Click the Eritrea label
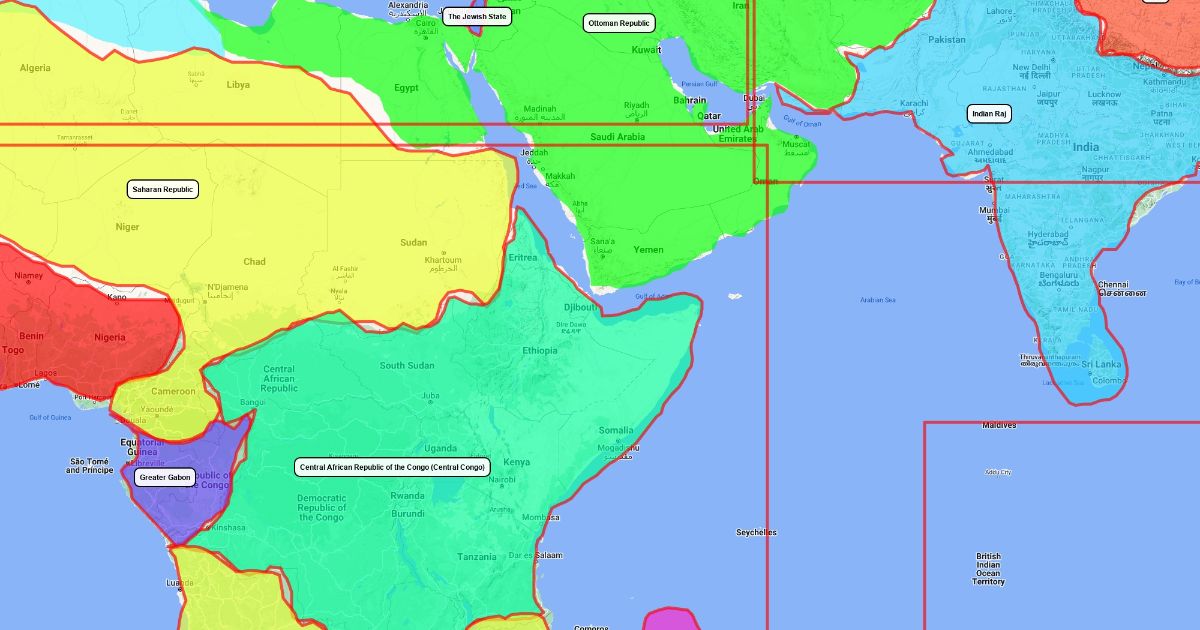This screenshot has height=630, width=1200. (x=523, y=257)
